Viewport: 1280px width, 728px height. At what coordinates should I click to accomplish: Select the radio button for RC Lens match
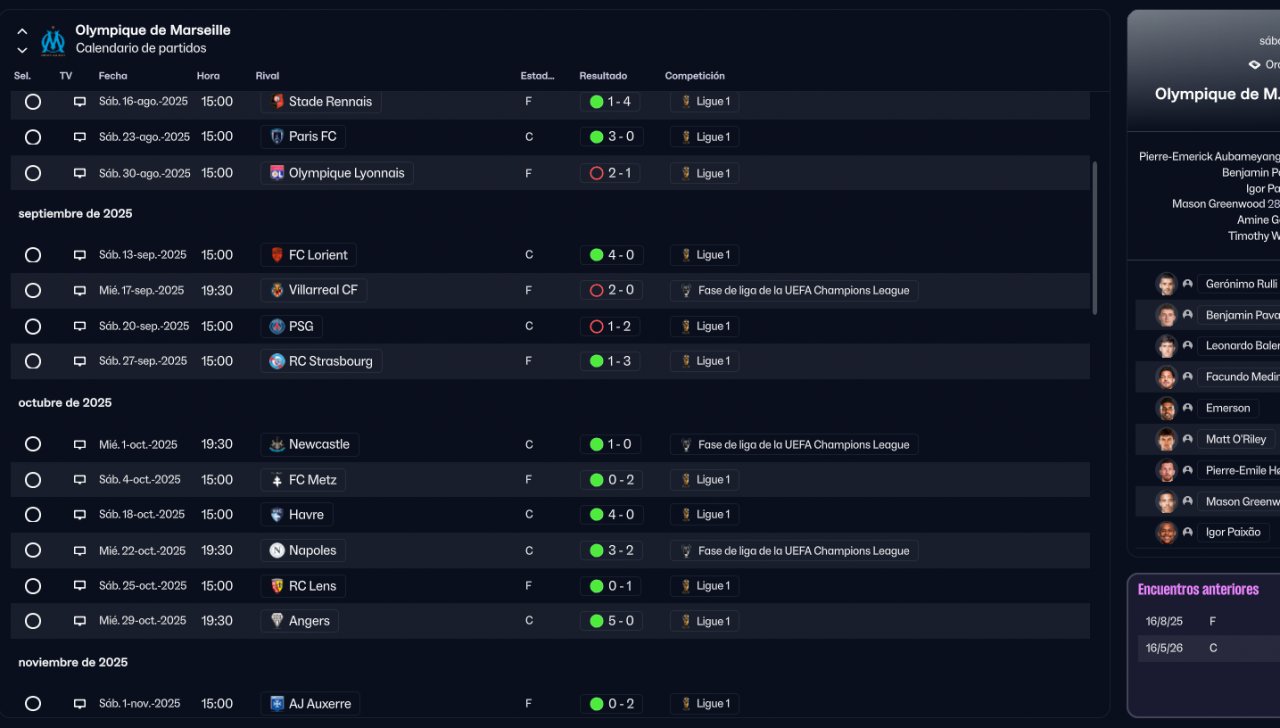(x=33, y=586)
